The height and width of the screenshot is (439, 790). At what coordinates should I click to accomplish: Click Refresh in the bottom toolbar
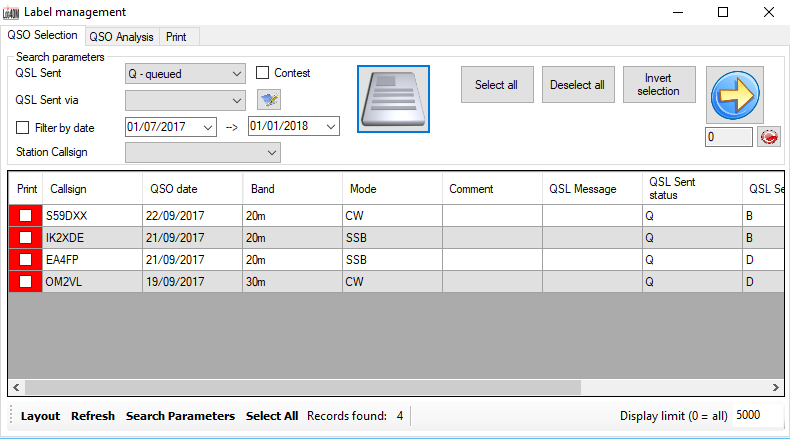pyautogui.click(x=93, y=416)
